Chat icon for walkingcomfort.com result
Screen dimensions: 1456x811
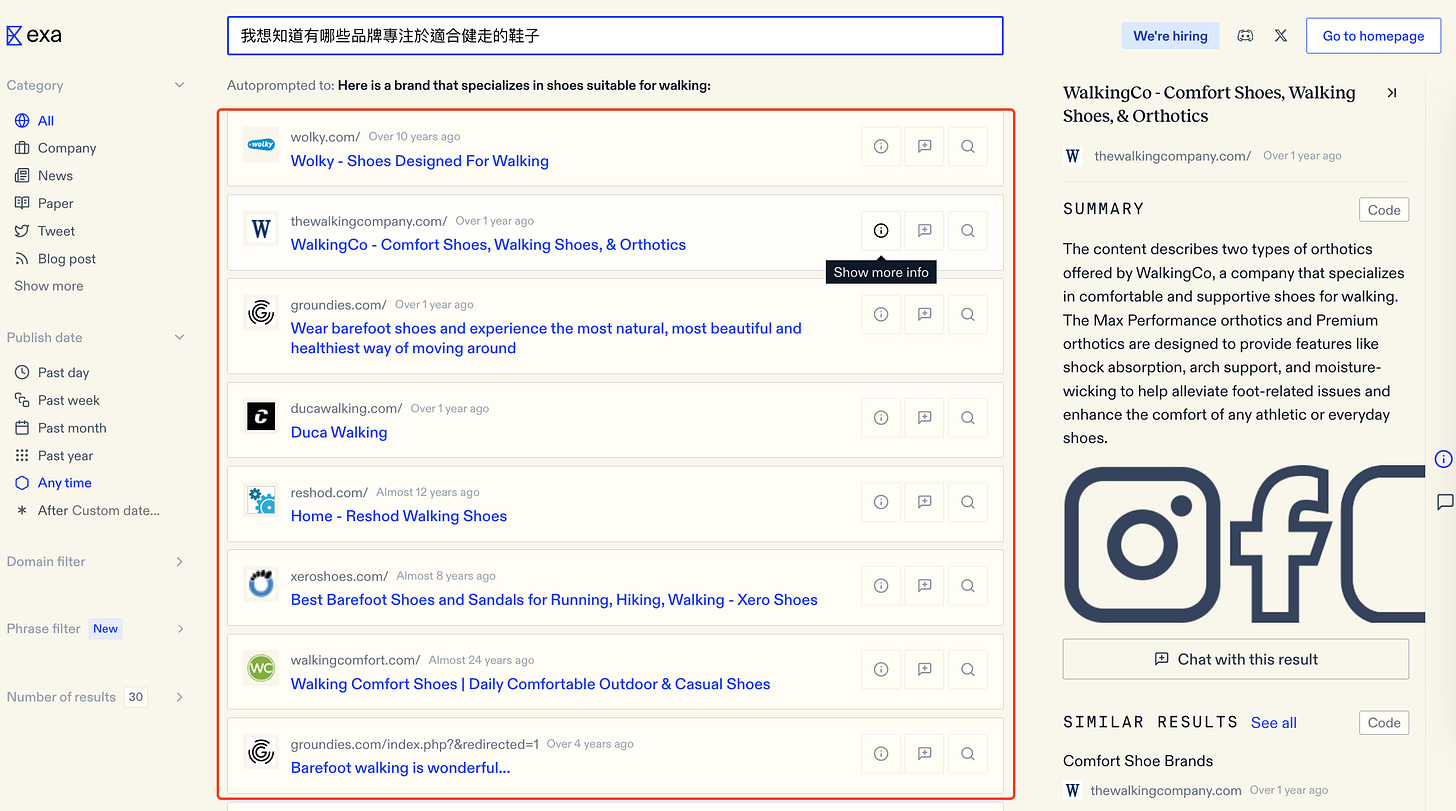click(924, 670)
